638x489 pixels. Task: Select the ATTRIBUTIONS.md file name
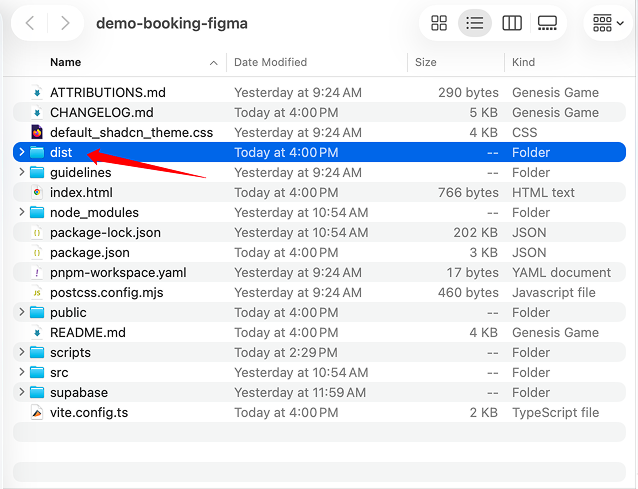(108, 92)
